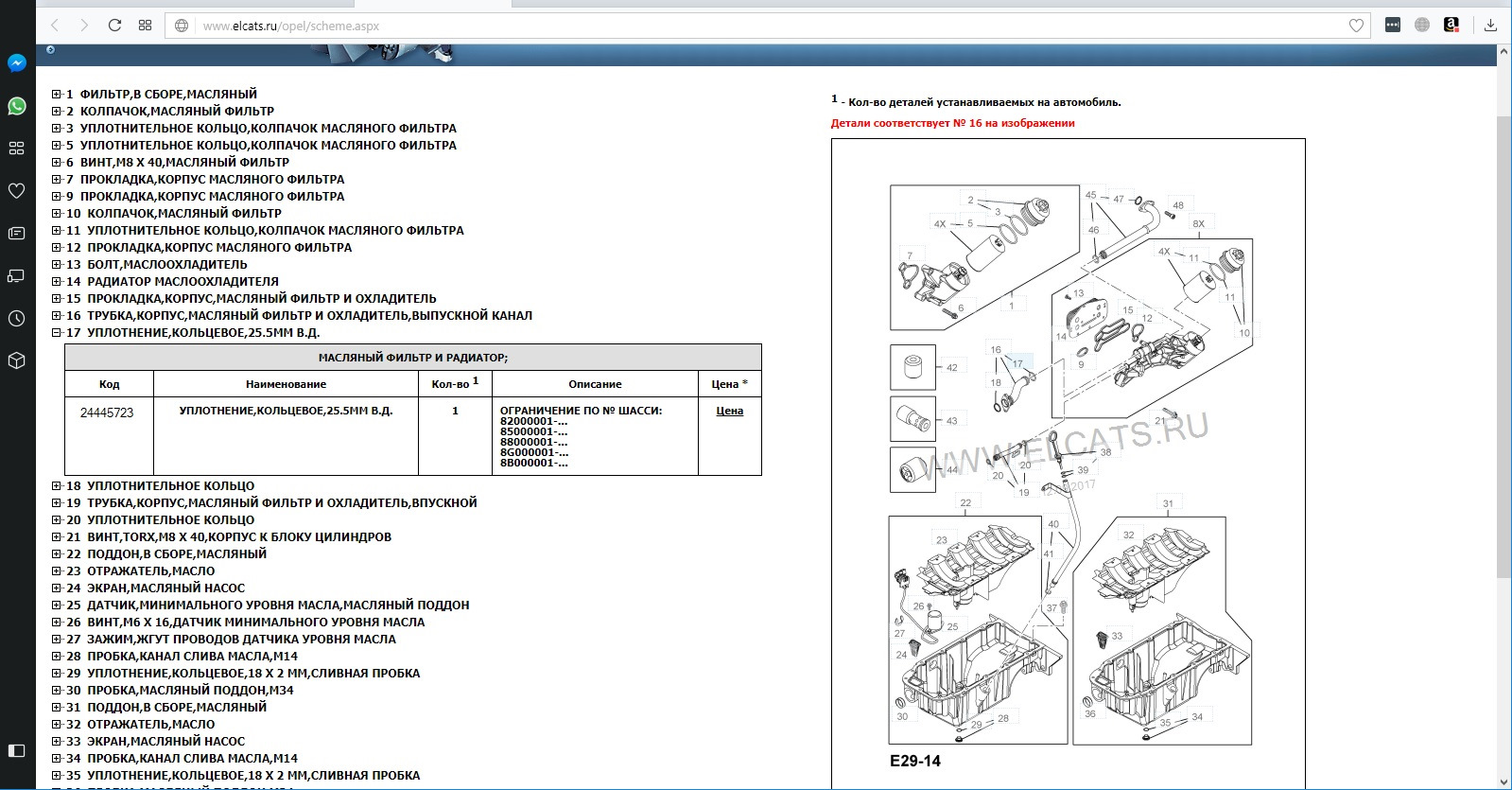Image resolution: width=1512 pixels, height=790 pixels.
Task: Open the globe extension icon in toolbar
Action: (1421, 26)
